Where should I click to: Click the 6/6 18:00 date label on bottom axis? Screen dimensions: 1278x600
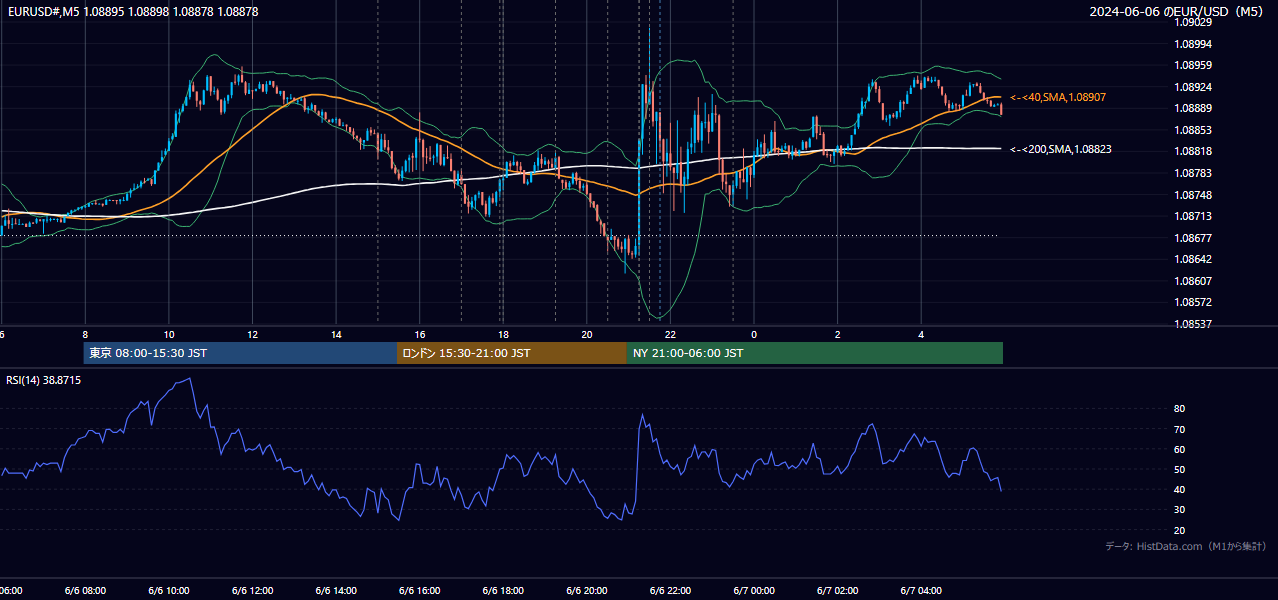(x=504, y=591)
